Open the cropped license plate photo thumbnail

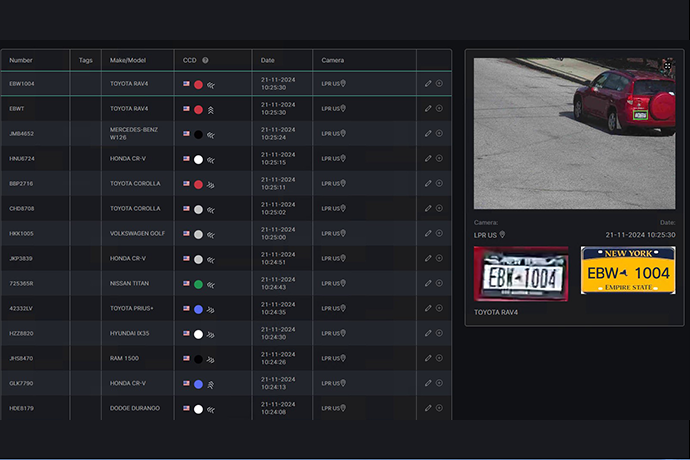point(520,273)
